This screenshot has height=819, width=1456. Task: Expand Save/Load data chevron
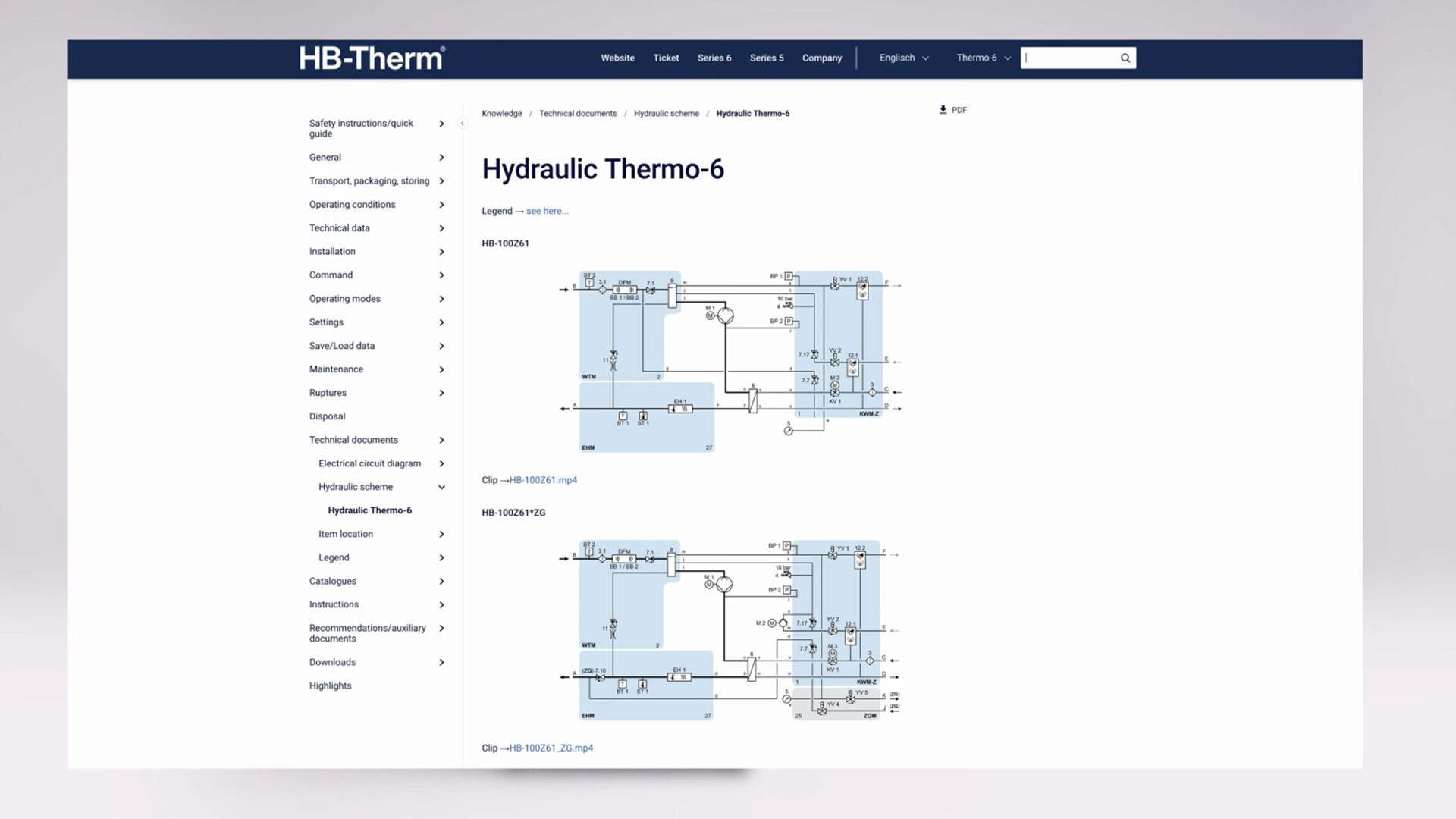click(441, 346)
